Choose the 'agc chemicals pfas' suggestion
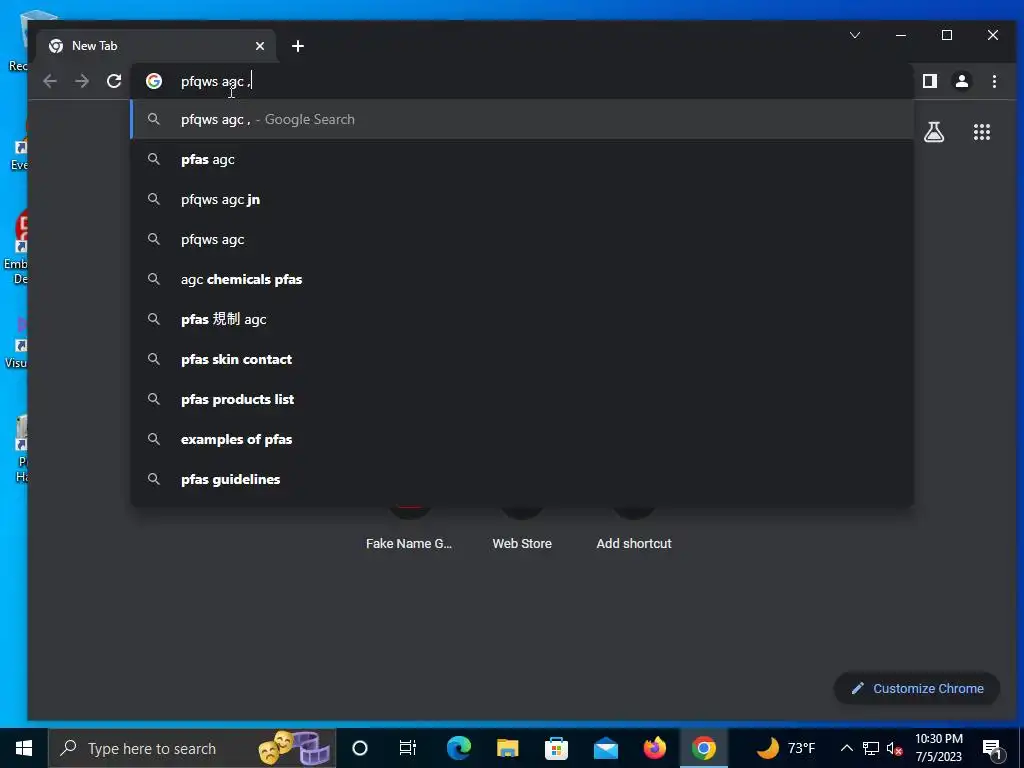1024x768 pixels. [x=522, y=280]
